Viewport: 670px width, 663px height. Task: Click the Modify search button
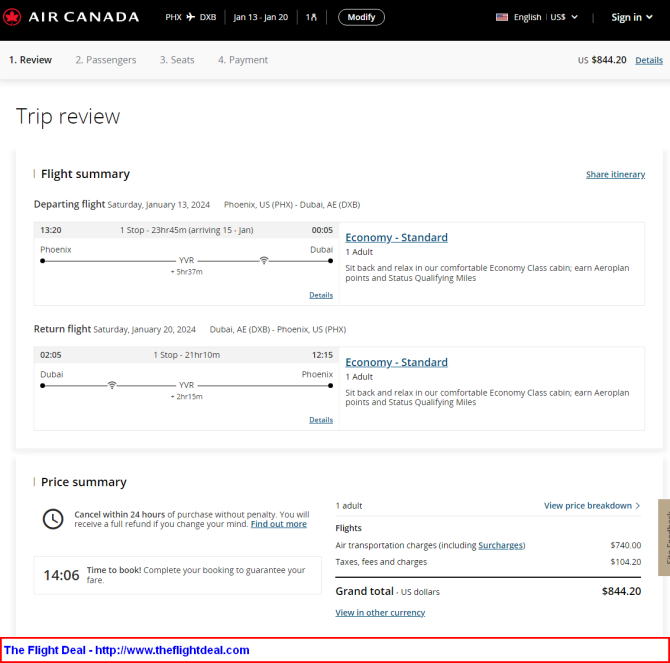pyautogui.click(x=361, y=17)
